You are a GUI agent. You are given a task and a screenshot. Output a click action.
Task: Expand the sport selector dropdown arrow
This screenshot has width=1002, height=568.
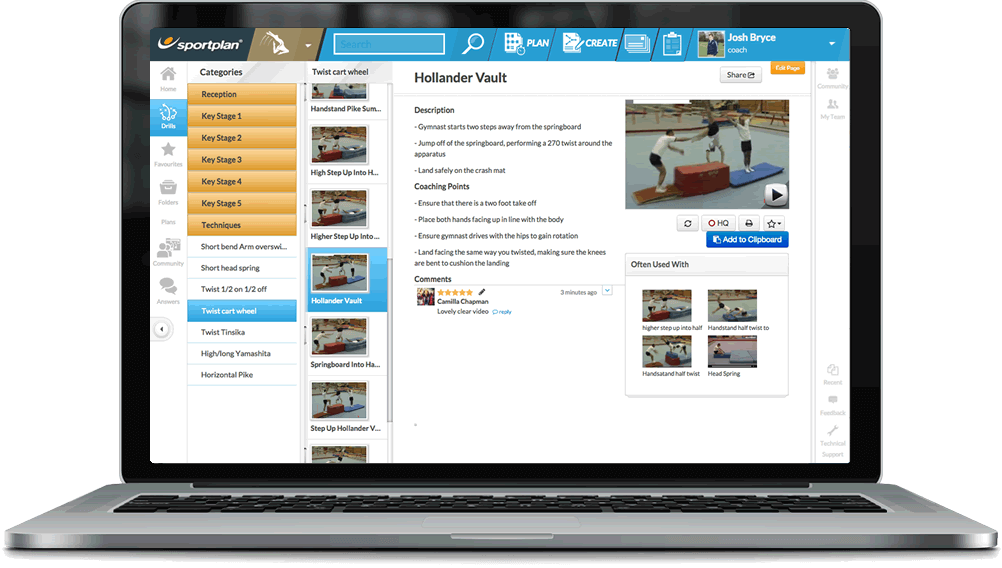point(308,45)
